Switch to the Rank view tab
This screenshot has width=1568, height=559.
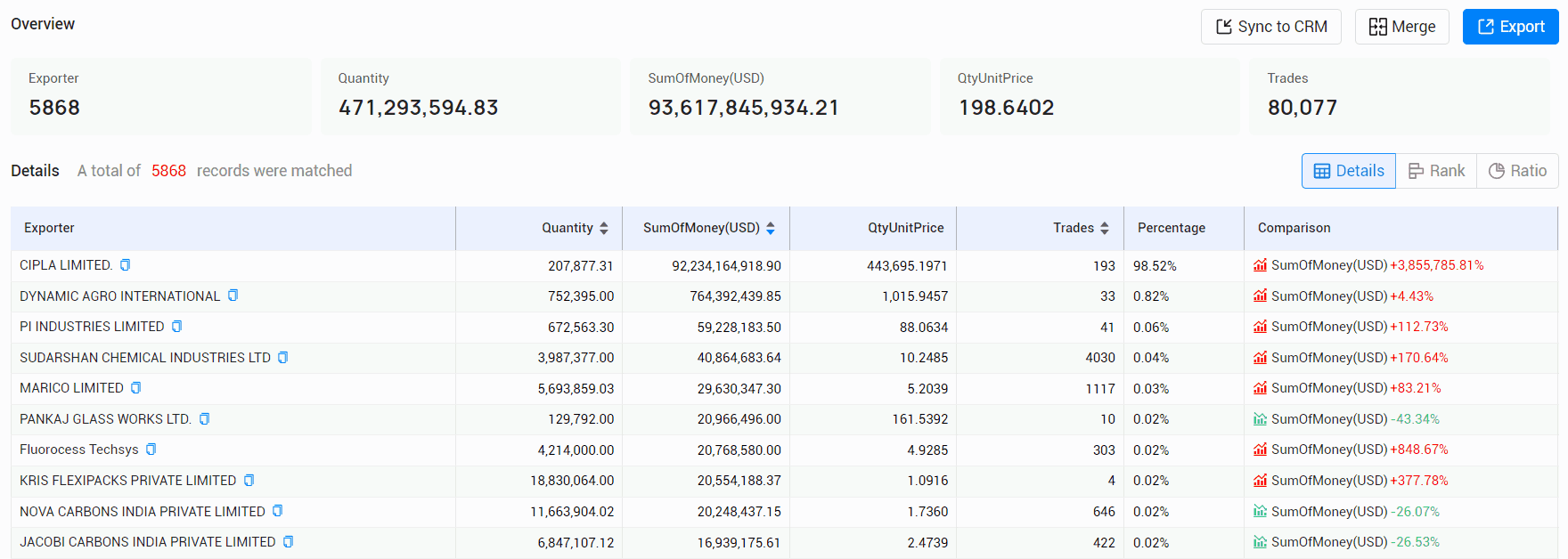(1436, 171)
